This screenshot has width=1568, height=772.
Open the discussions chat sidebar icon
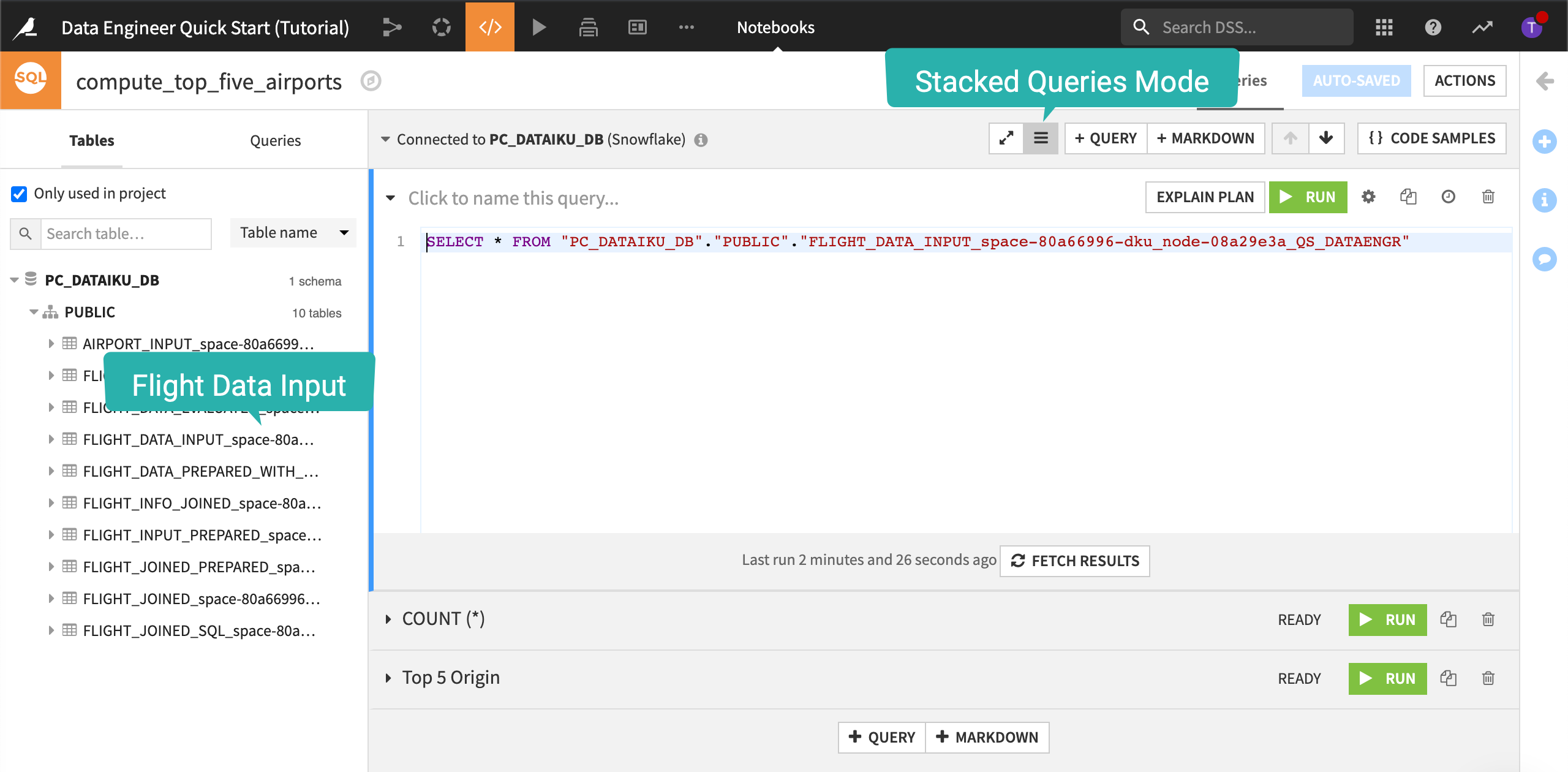point(1544,259)
